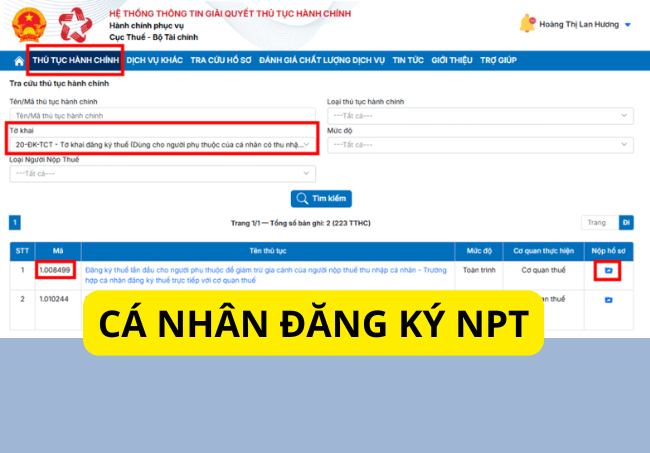Screen dimensions: 650x453
Task: Click the Tên thủ tục column header
Action: 268,251
